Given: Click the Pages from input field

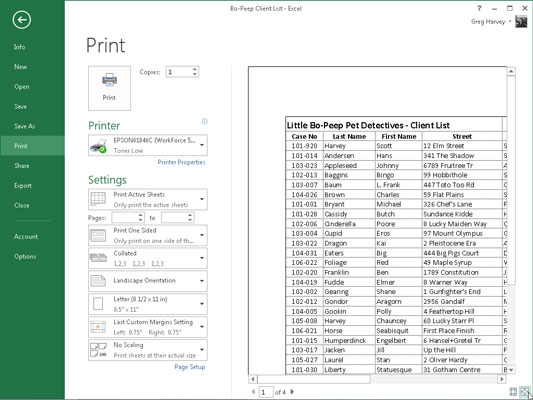Looking at the screenshot, I should [x=125, y=218].
